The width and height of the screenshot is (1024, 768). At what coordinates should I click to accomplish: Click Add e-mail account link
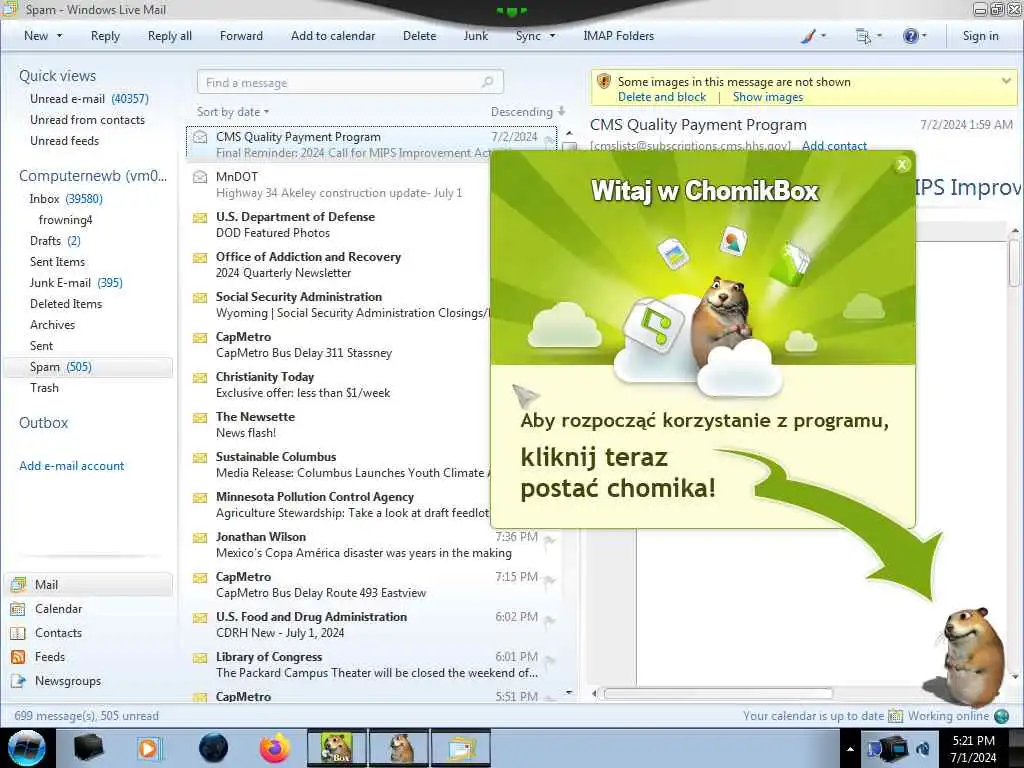point(71,466)
